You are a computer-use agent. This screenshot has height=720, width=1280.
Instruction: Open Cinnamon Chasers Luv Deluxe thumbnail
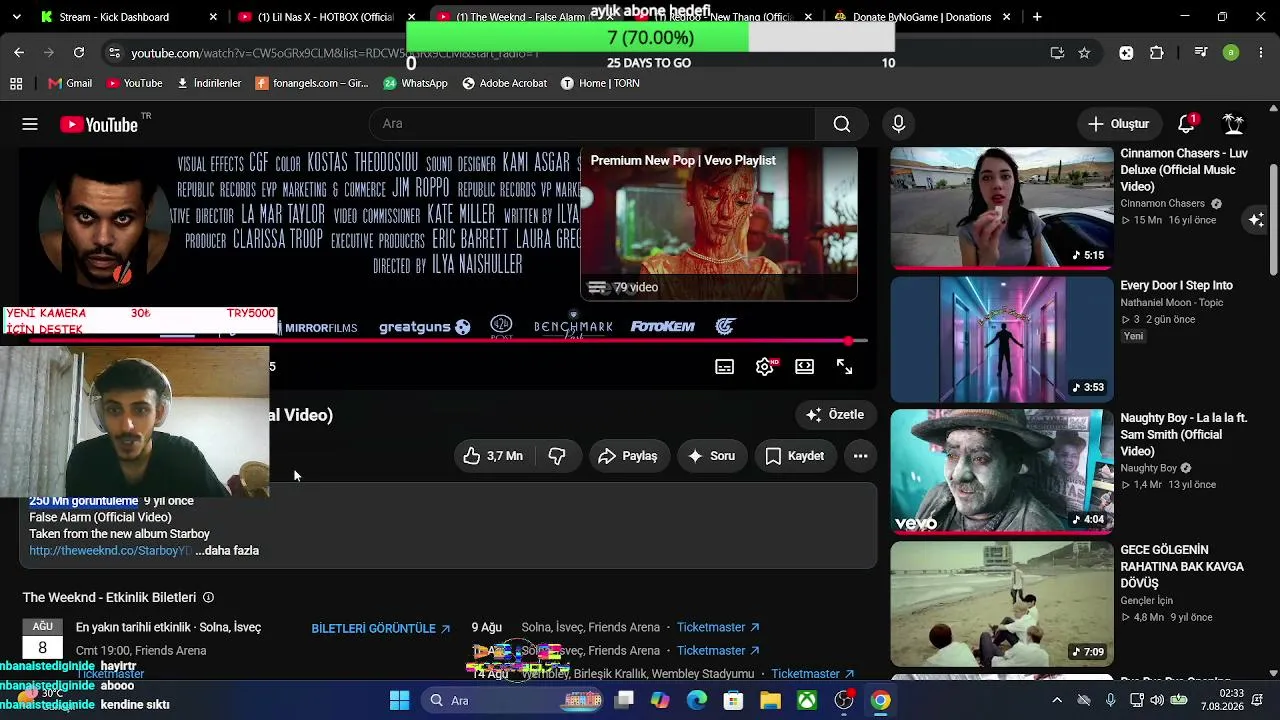(1002, 208)
